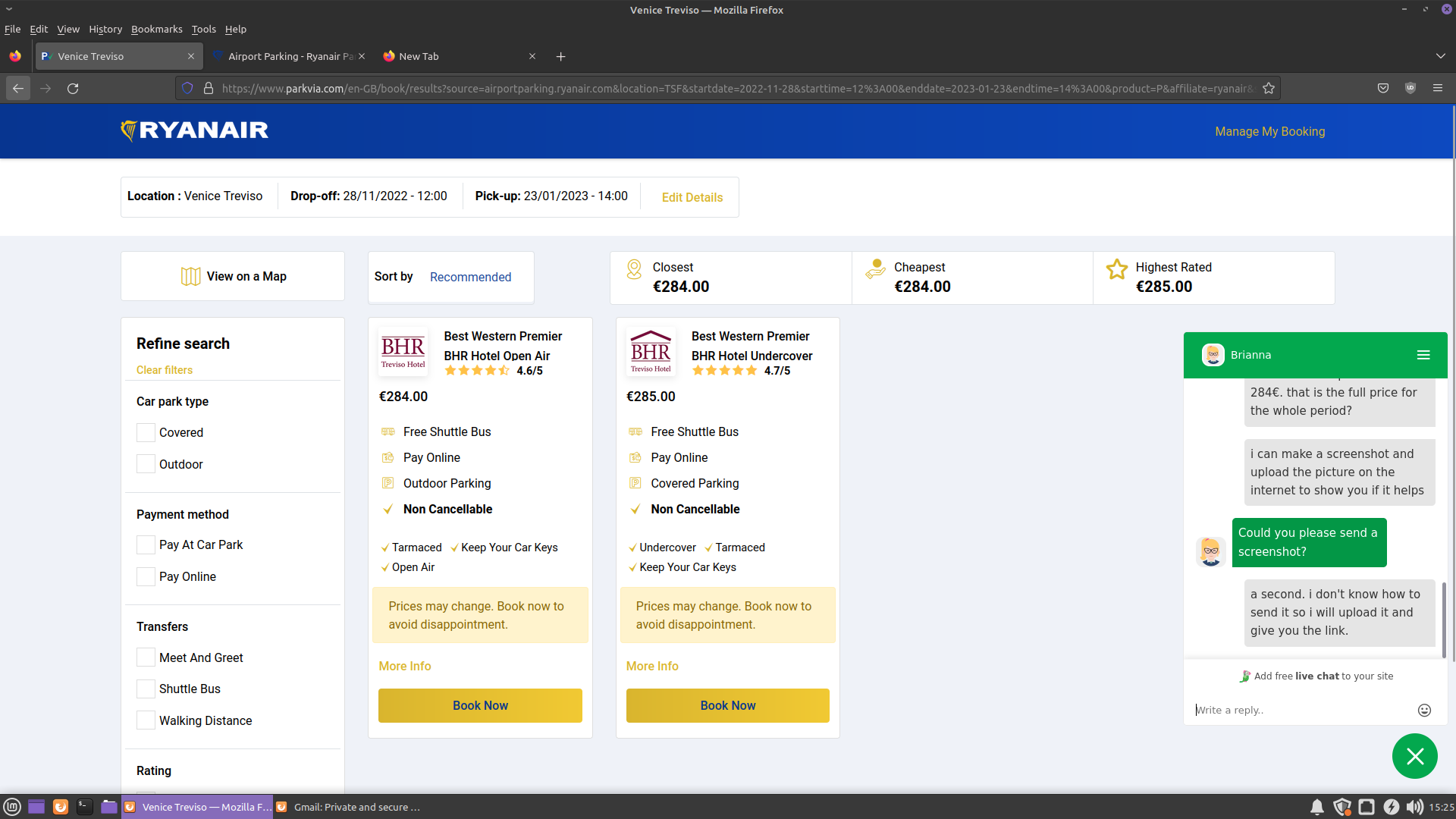The image size is (1456, 819).
Task: Open the Sort by Recommended dropdown
Action: point(471,278)
